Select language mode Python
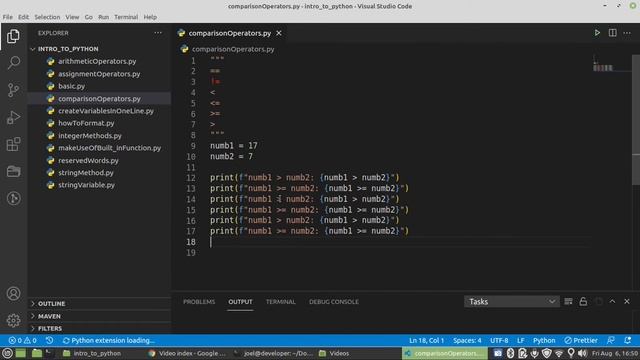Viewport: 640px width, 360px height. pos(544,340)
